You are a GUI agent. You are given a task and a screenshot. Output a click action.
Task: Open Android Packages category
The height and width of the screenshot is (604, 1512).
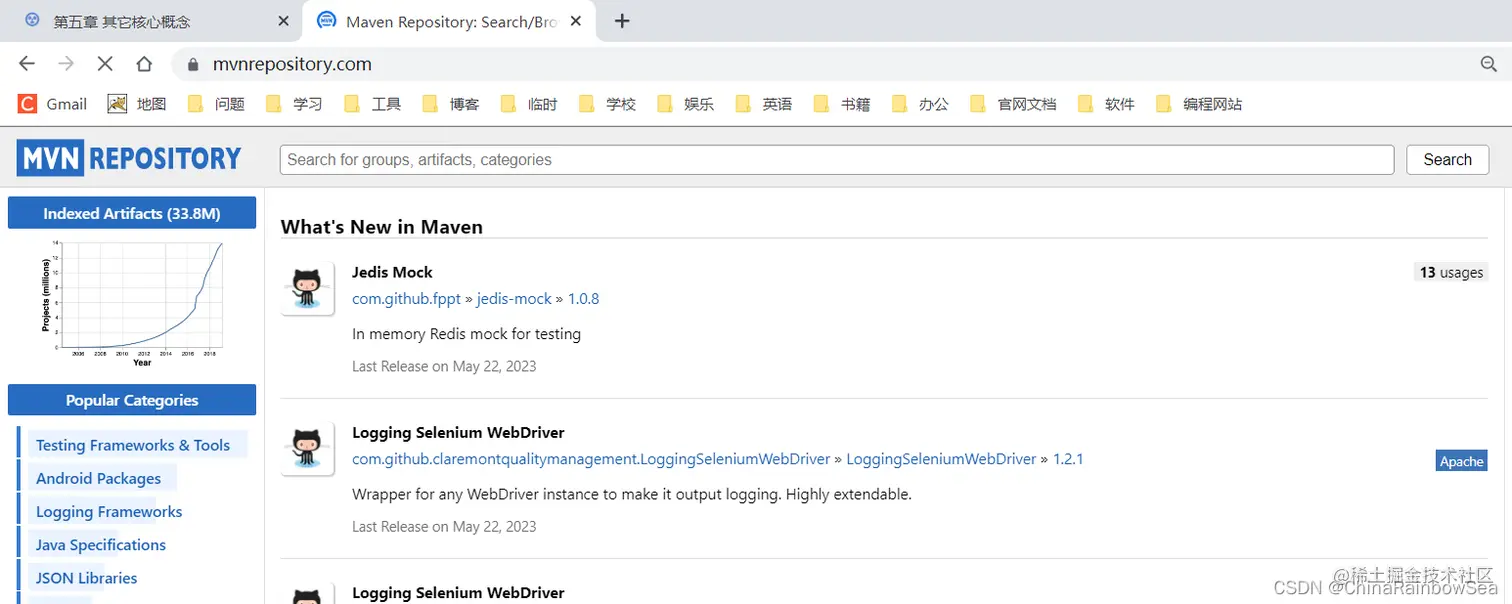[x=98, y=478]
